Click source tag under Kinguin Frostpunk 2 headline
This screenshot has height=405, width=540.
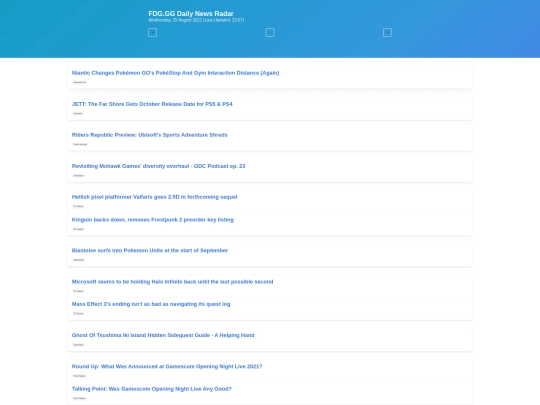click(78, 229)
